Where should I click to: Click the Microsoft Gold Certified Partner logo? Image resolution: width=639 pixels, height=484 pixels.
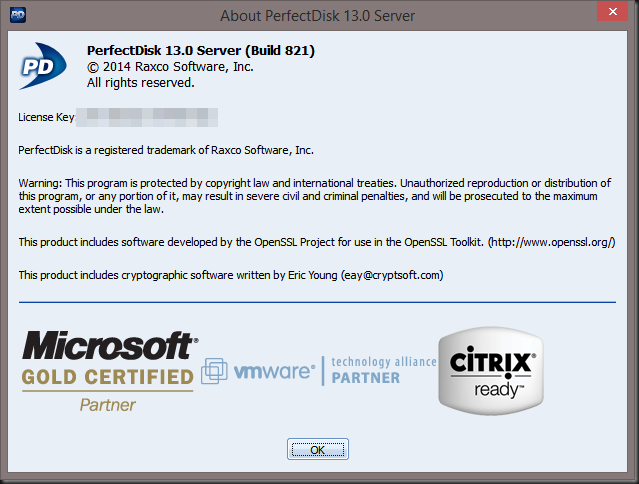click(109, 372)
